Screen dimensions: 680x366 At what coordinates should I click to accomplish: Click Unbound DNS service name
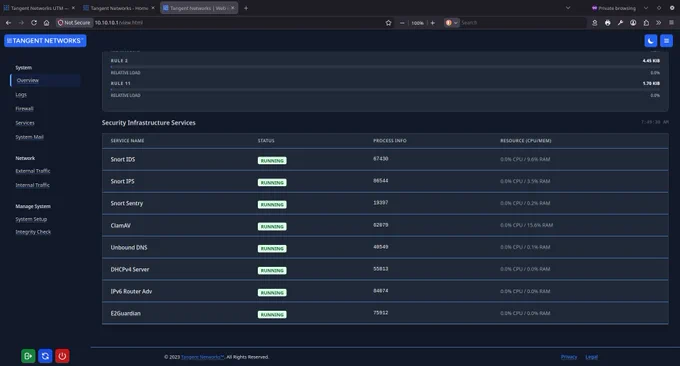coord(129,248)
